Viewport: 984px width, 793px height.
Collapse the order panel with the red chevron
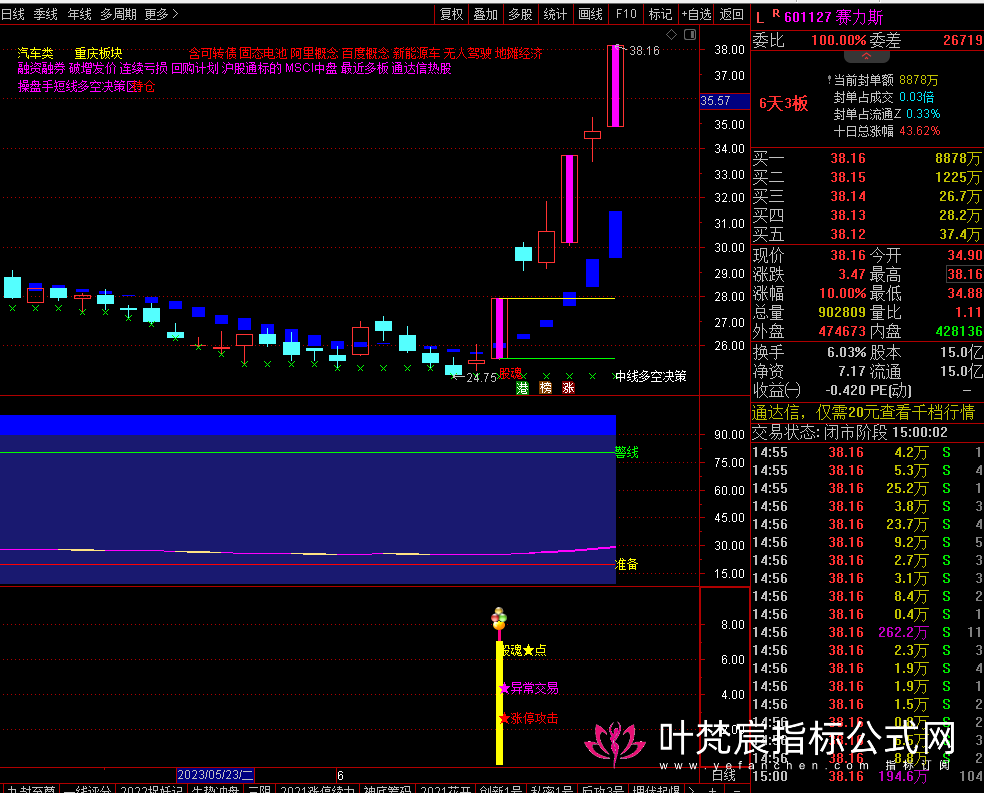pos(866,56)
